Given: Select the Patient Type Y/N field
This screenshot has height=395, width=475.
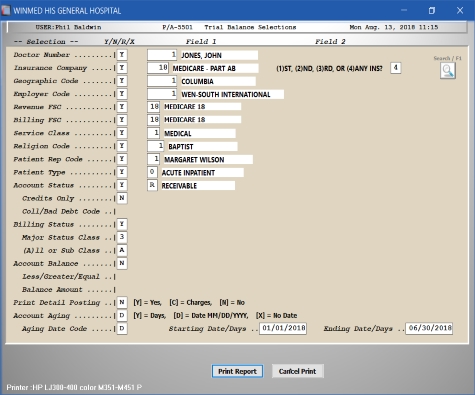Looking at the screenshot, I should (x=122, y=172).
